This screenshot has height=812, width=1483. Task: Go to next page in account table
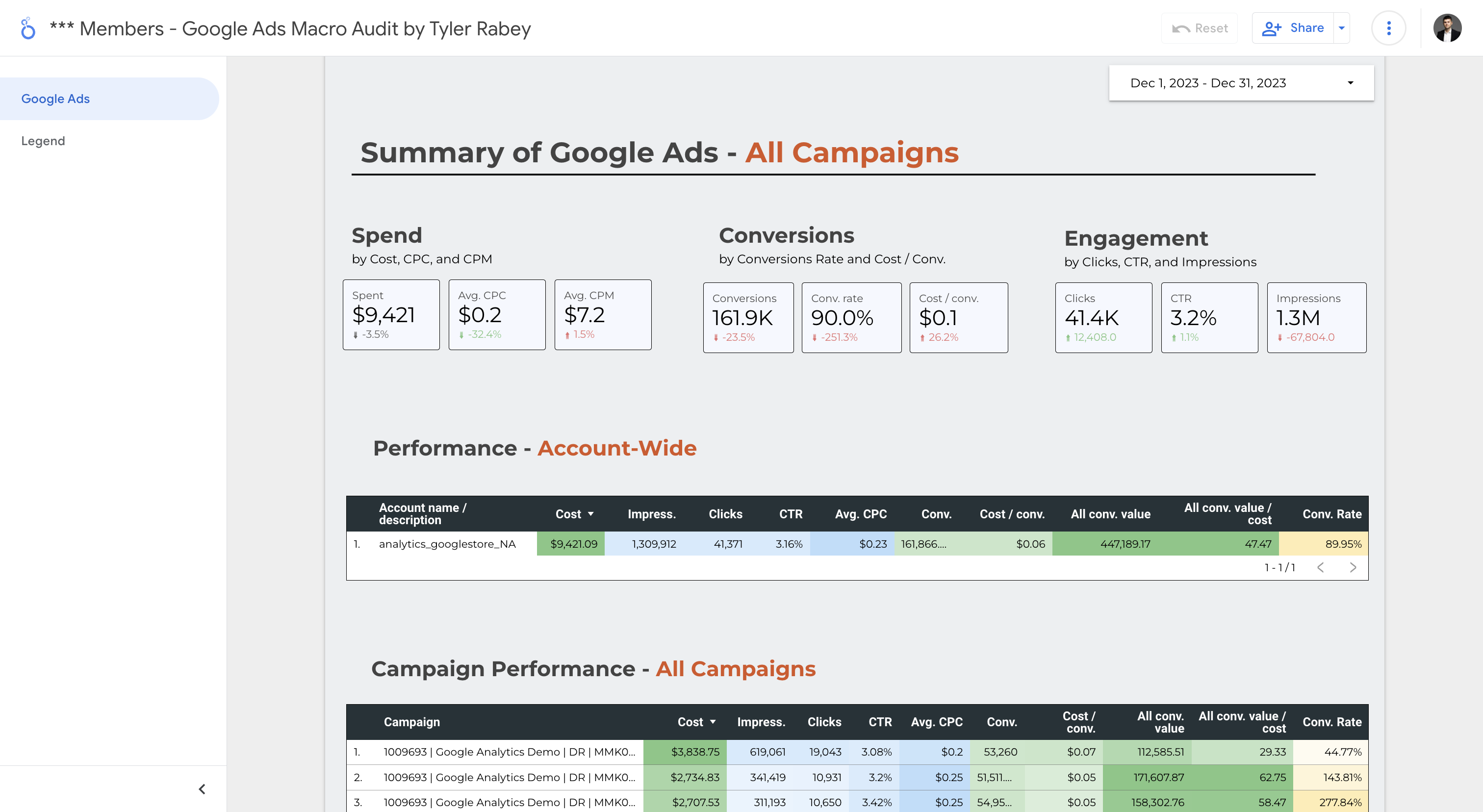pyautogui.click(x=1353, y=567)
